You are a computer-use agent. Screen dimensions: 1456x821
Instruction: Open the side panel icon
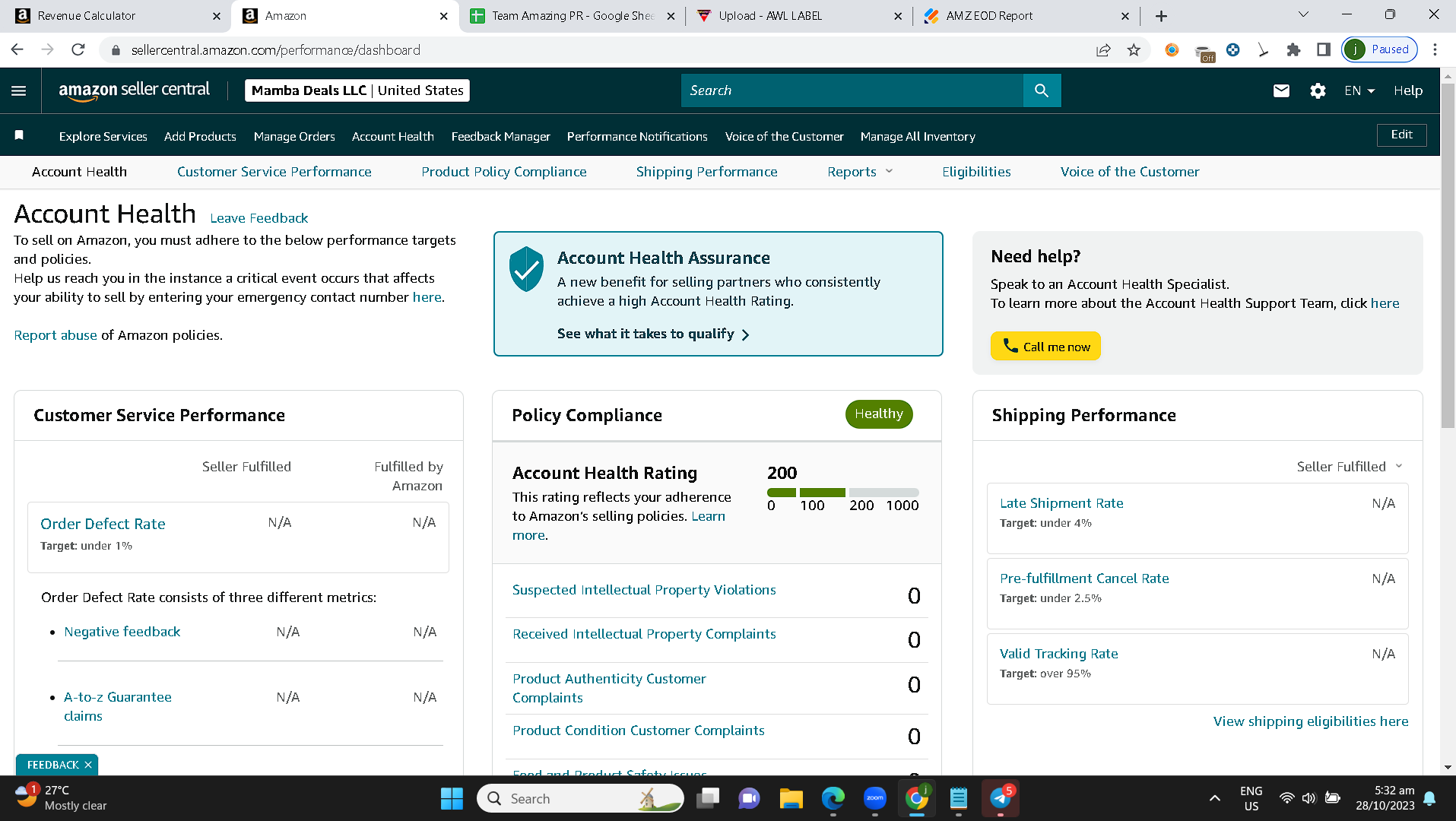pyautogui.click(x=1324, y=49)
